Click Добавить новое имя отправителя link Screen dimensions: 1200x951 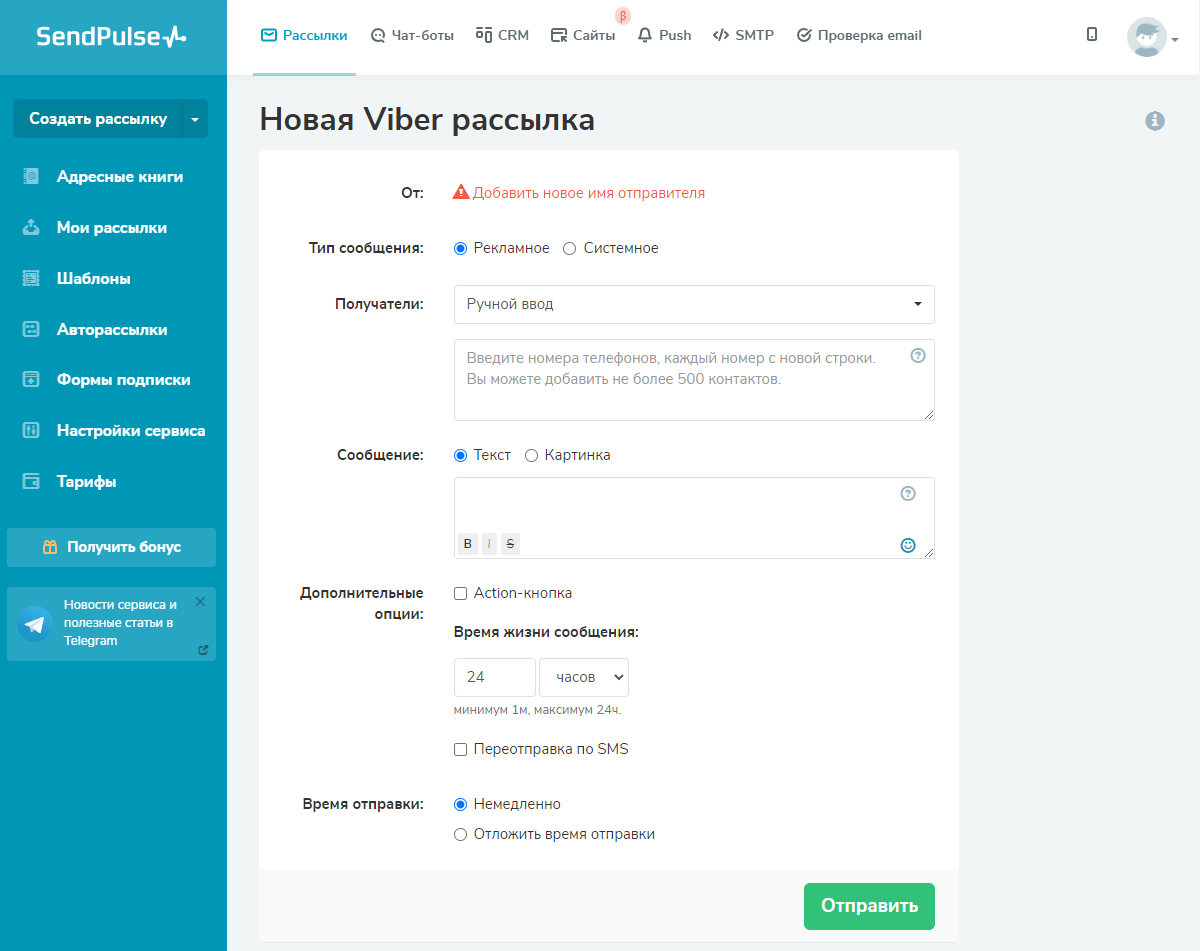pyautogui.click(x=589, y=193)
